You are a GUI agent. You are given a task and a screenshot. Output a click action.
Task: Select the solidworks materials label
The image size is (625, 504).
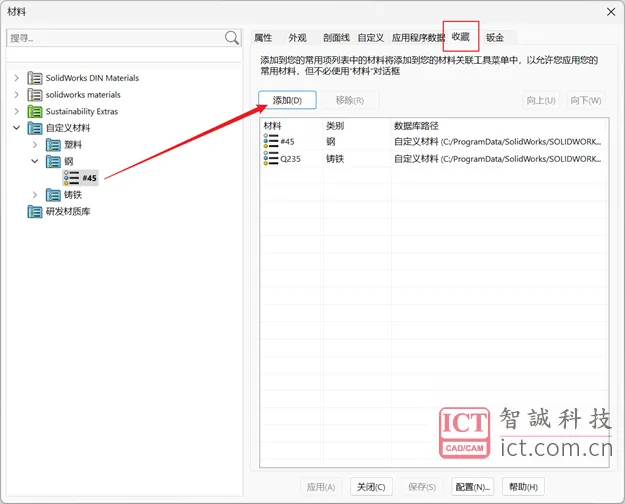click(83, 94)
